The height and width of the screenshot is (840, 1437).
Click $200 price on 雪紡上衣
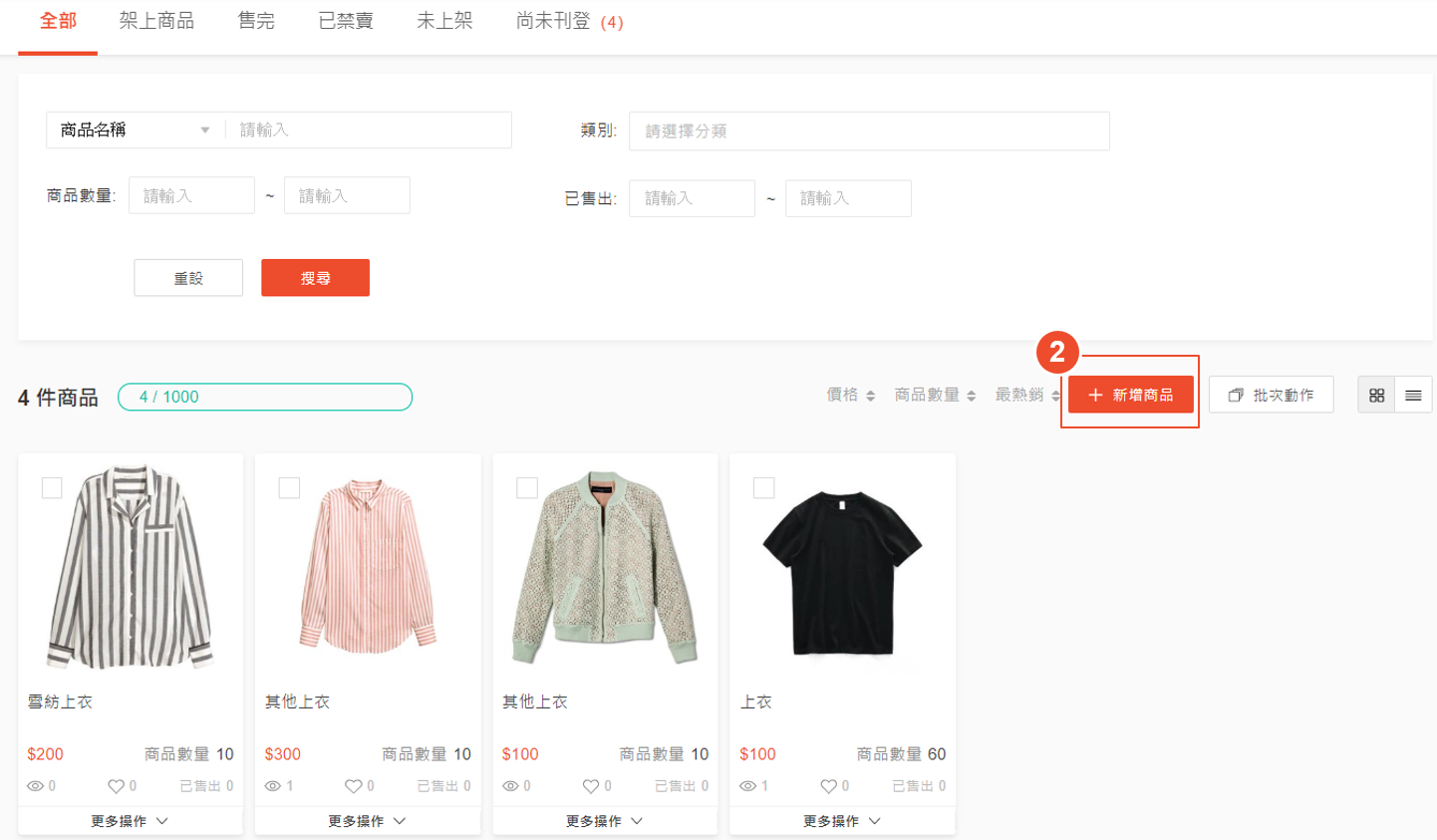[x=45, y=754]
